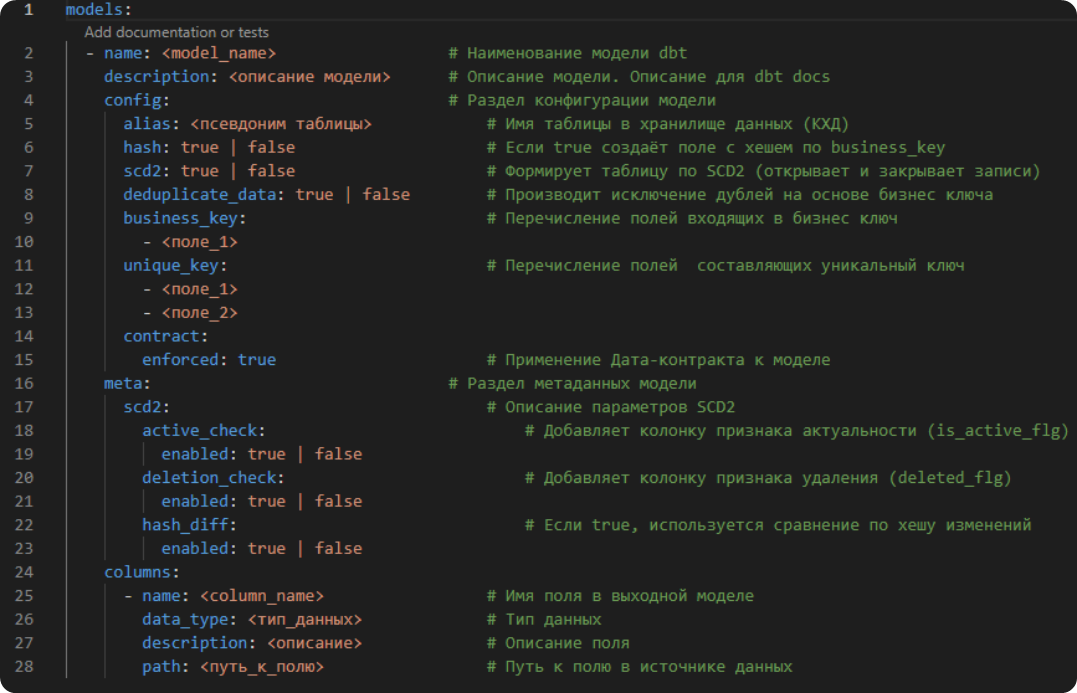Viewport: 1077px width, 693px height.
Task: Click the 'meta' key
Action: pyautogui.click(x=123, y=383)
